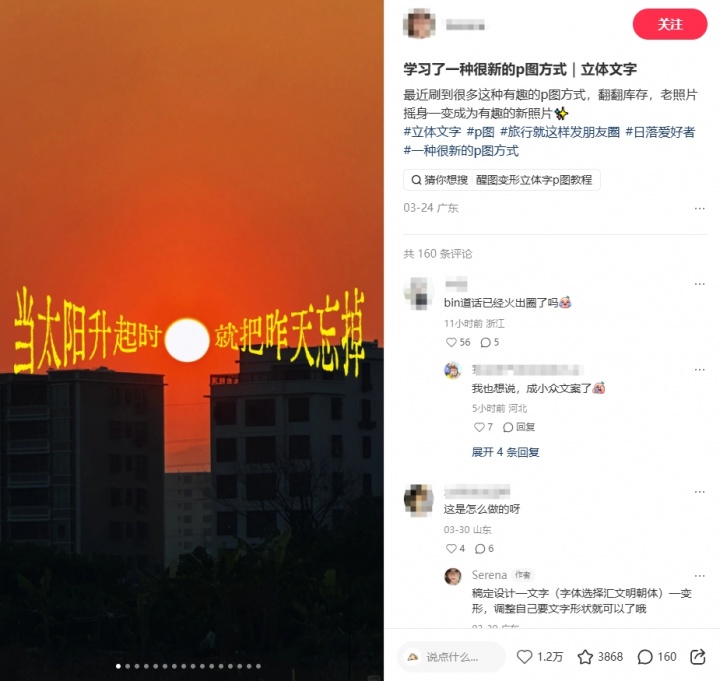Open the post author's avatar at top
The width and height of the screenshot is (720, 681).
[x=419, y=24]
